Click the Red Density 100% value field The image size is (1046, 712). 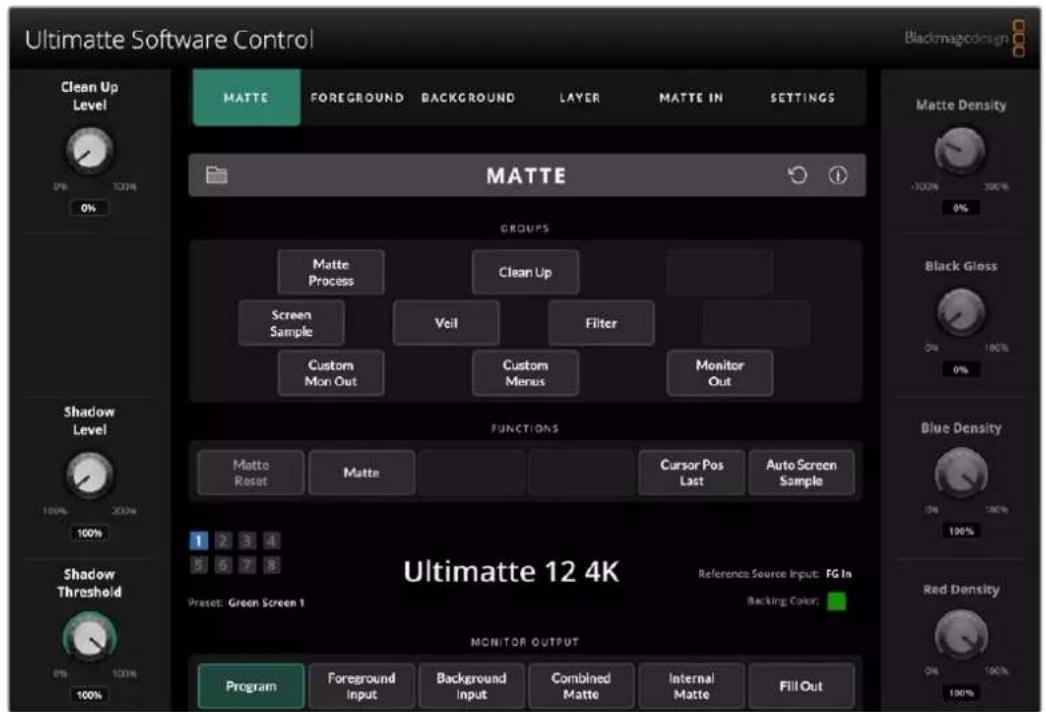pyautogui.click(x=961, y=693)
